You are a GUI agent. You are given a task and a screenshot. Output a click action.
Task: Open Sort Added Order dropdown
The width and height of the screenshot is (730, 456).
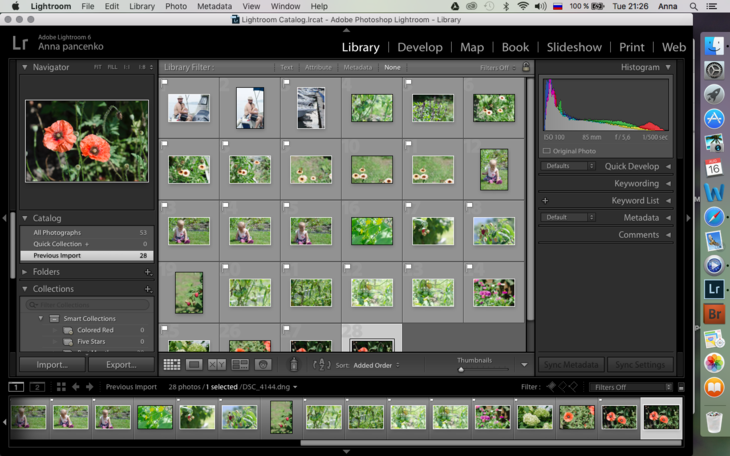coord(376,365)
